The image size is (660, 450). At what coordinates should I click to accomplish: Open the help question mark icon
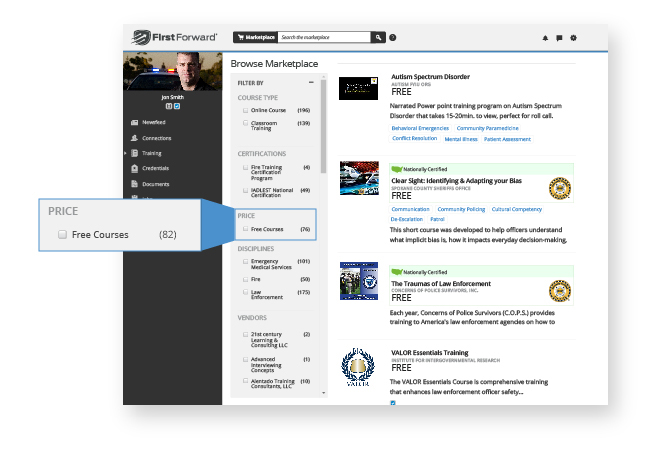[x=392, y=37]
